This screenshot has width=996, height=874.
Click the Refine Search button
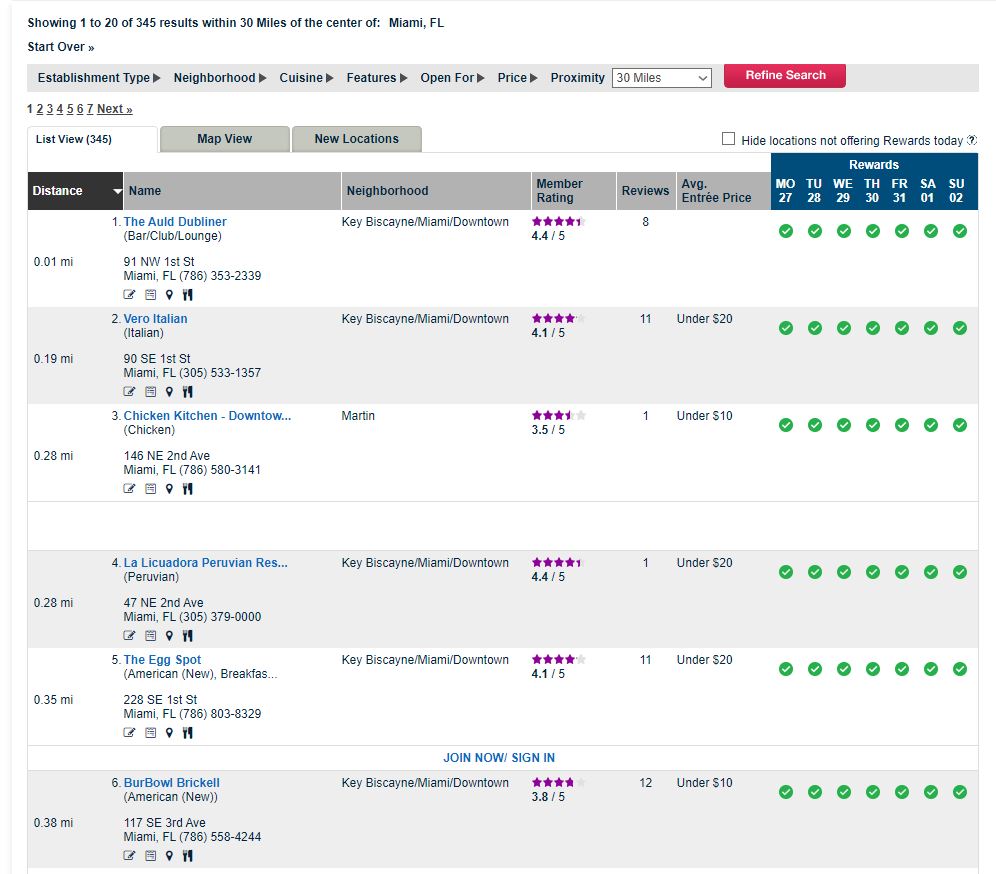(784, 76)
